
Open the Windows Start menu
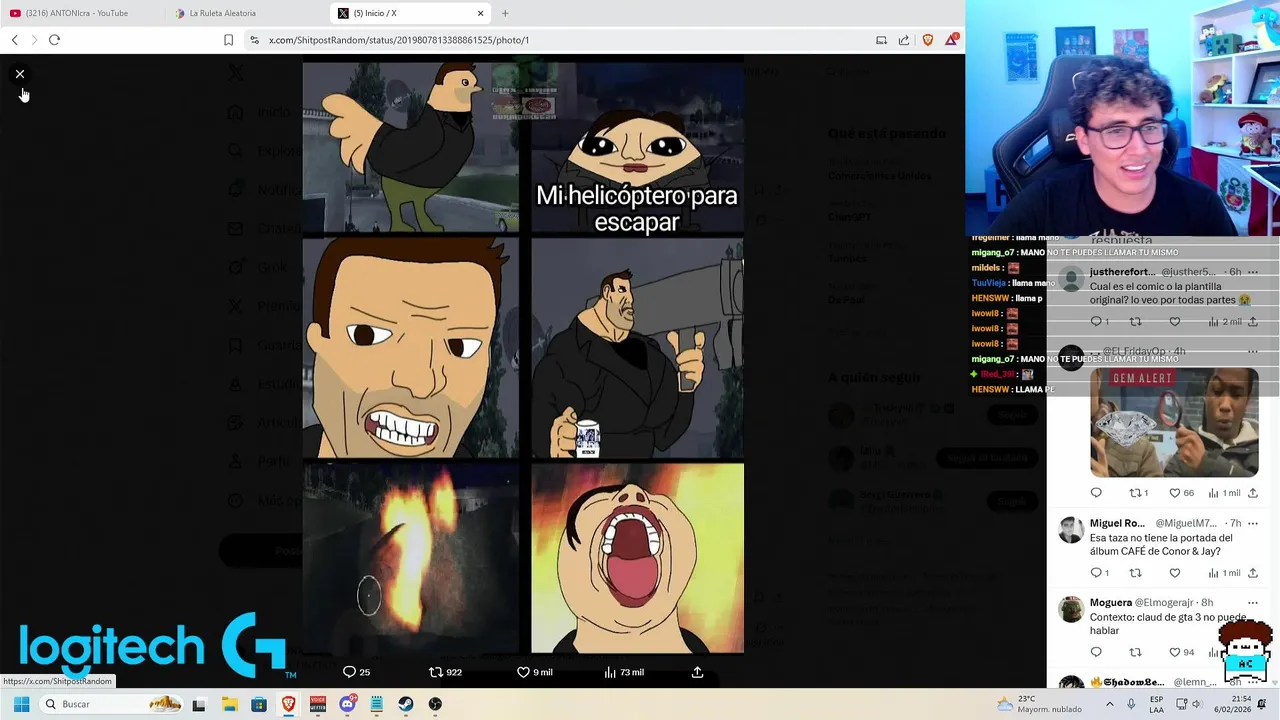(21, 704)
